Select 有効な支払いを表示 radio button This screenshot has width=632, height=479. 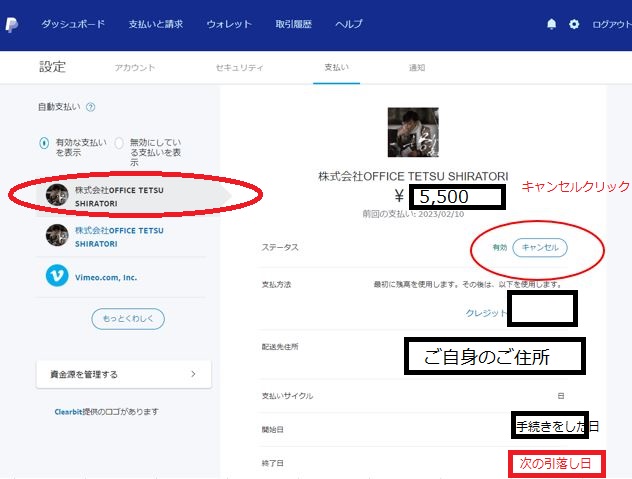tap(43, 143)
